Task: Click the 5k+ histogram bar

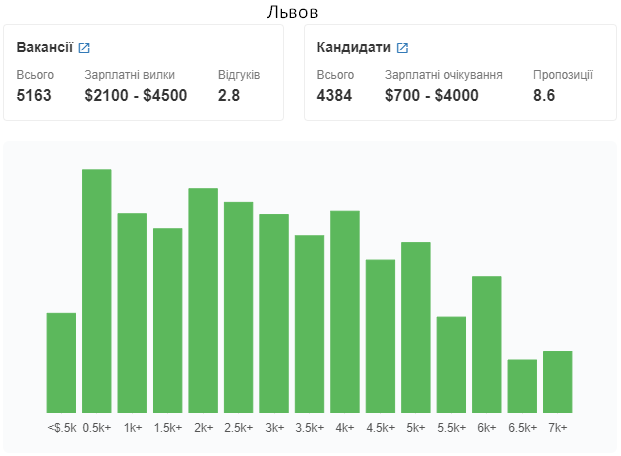Action: (x=416, y=327)
